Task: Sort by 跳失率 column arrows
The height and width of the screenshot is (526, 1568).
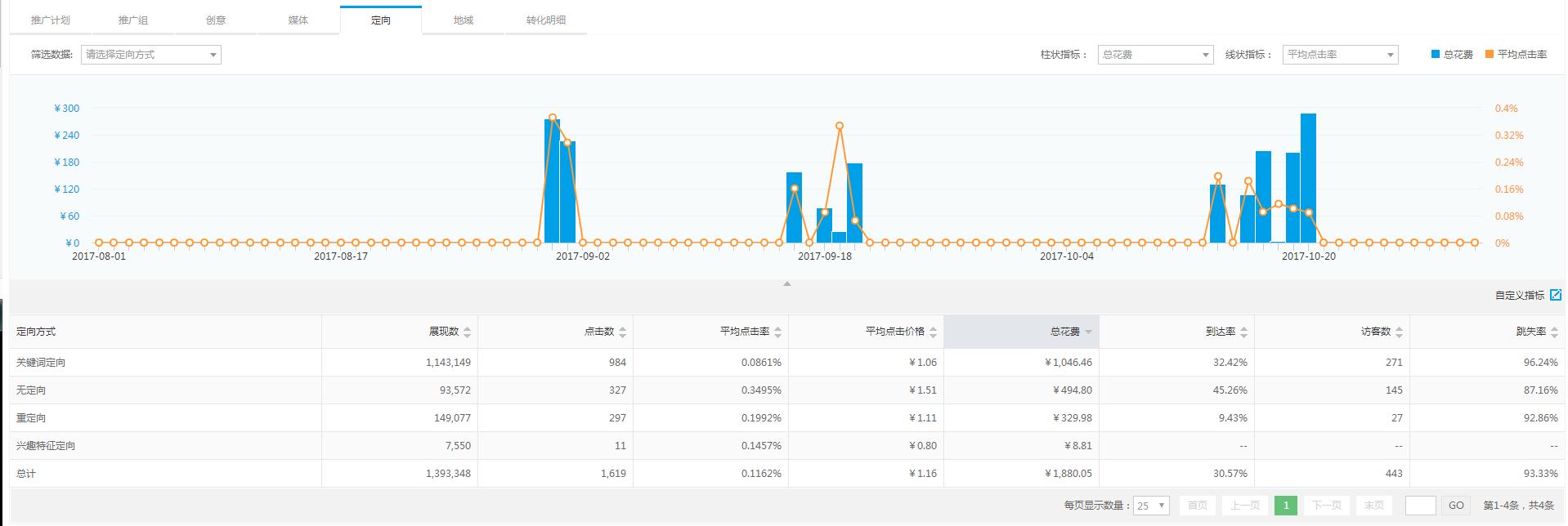Action: (x=1554, y=332)
